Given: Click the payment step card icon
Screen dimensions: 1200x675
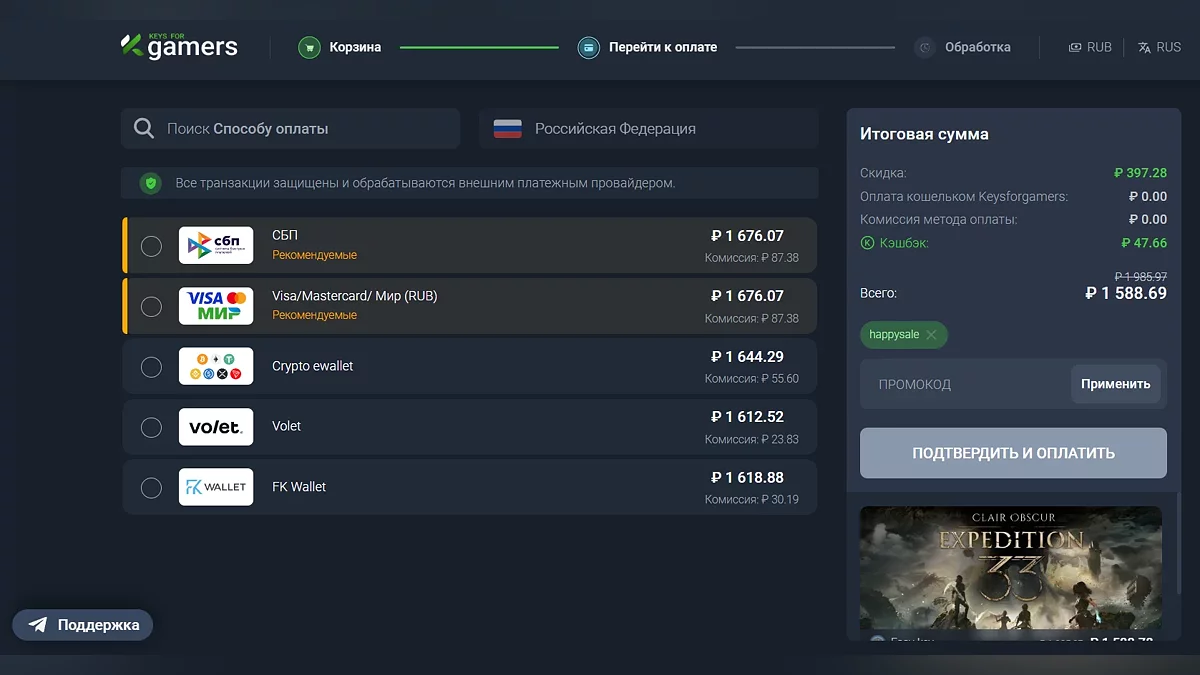Looking at the screenshot, I should [589, 47].
